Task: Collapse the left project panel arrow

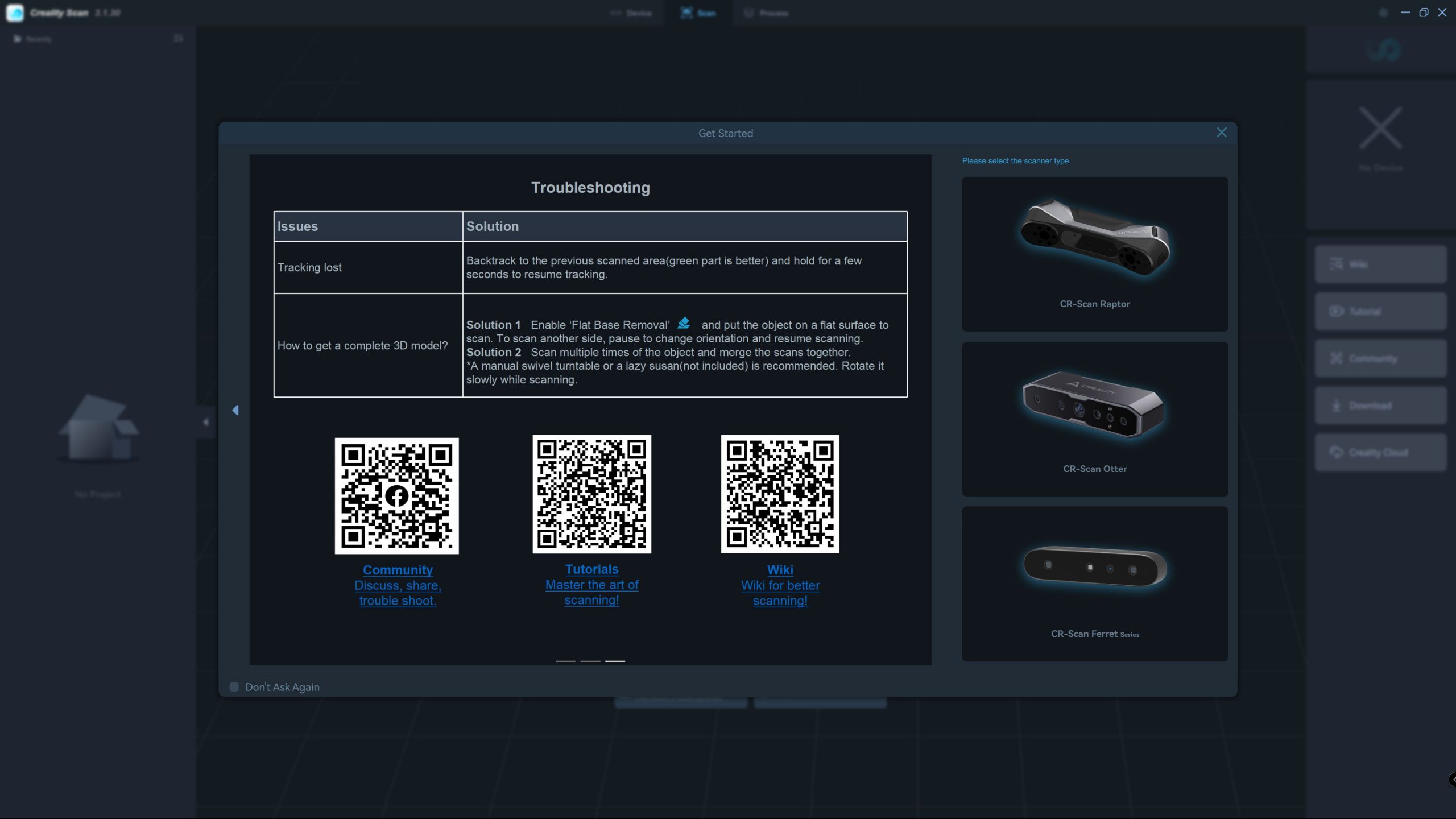Action: pyautogui.click(x=206, y=422)
